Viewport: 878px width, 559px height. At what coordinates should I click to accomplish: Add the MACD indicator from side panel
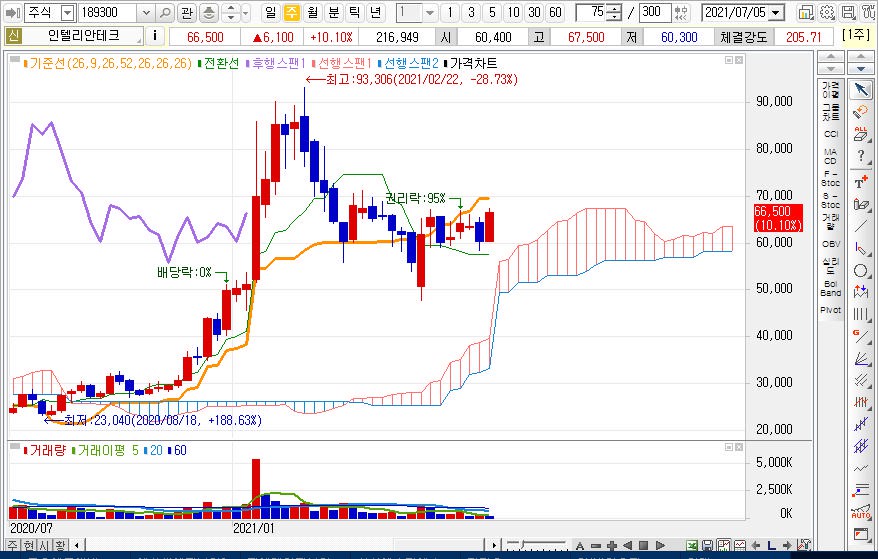pyautogui.click(x=831, y=156)
